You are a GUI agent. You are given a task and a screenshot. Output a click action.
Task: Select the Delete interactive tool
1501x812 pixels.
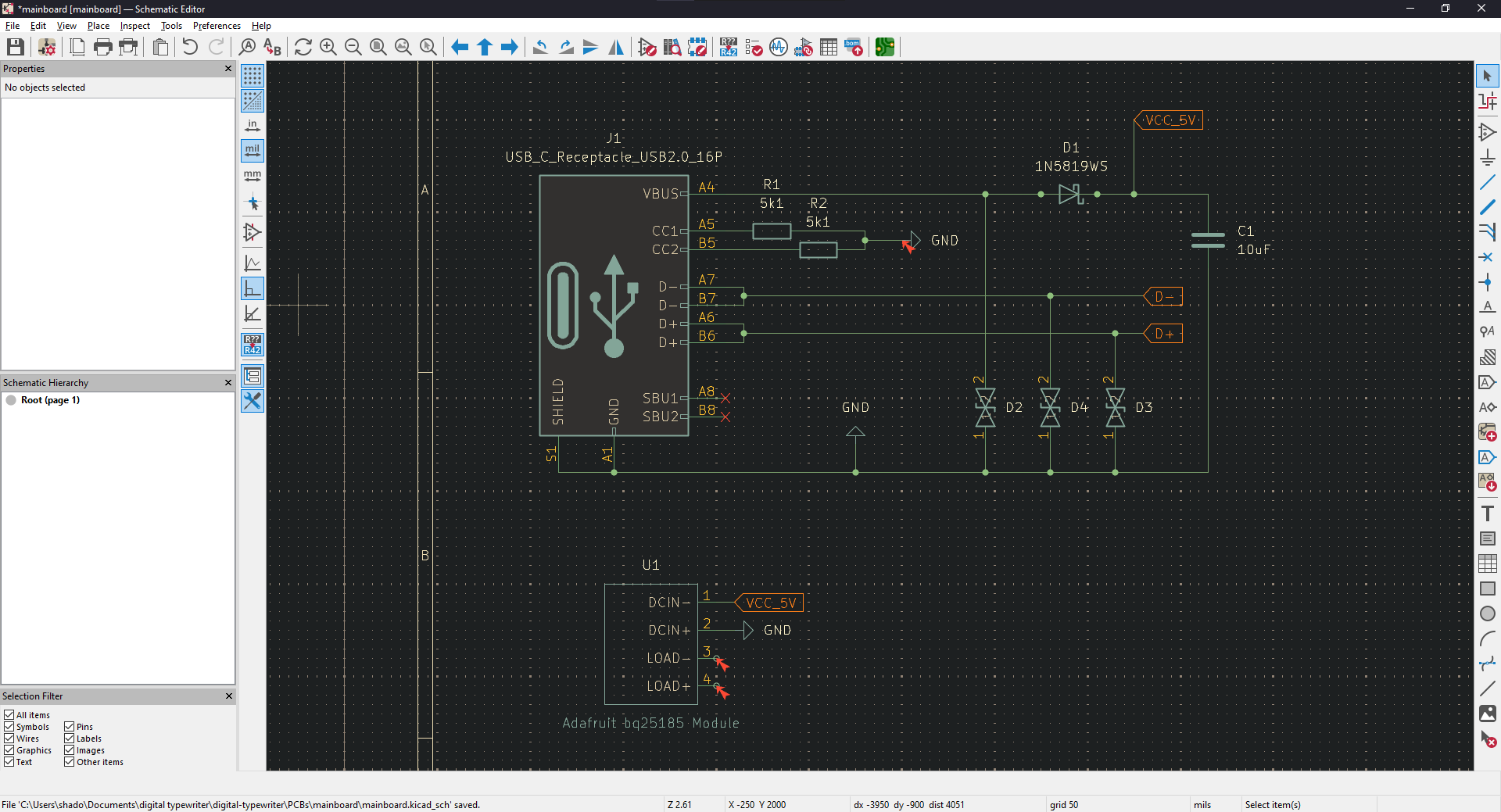pyautogui.click(x=1487, y=739)
